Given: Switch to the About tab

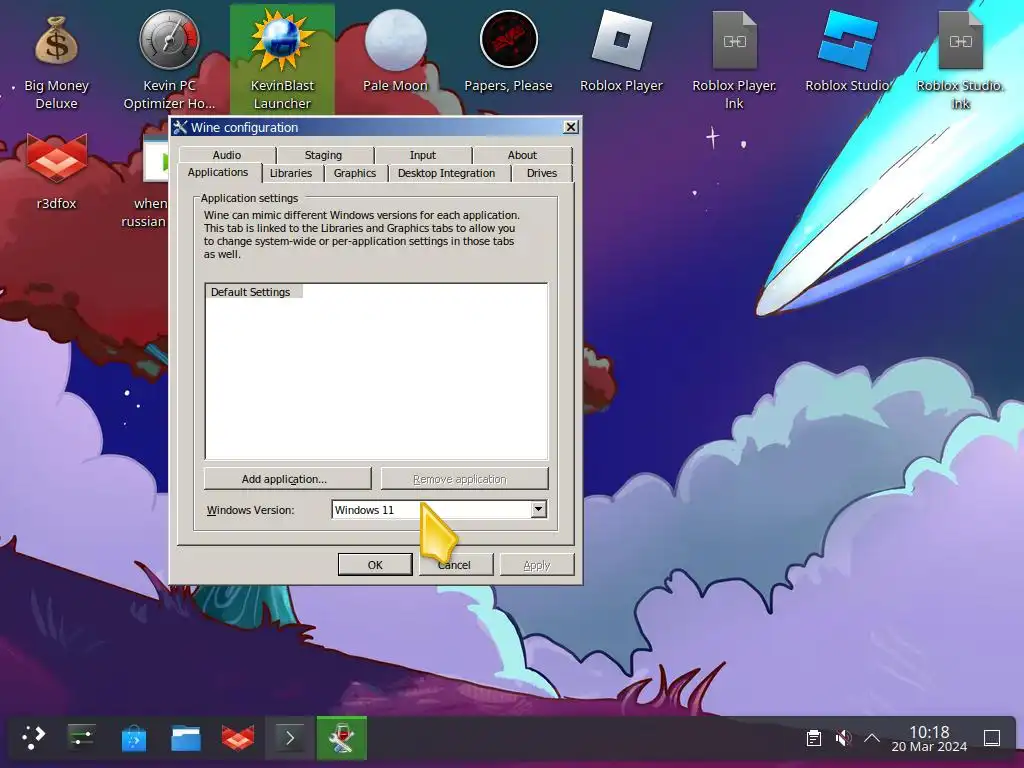Looking at the screenshot, I should pyautogui.click(x=522, y=155).
